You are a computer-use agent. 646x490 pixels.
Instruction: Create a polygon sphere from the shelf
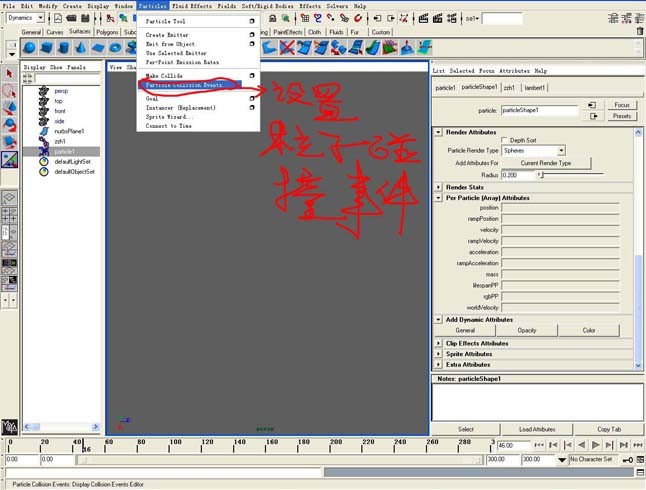(x=30, y=47)
